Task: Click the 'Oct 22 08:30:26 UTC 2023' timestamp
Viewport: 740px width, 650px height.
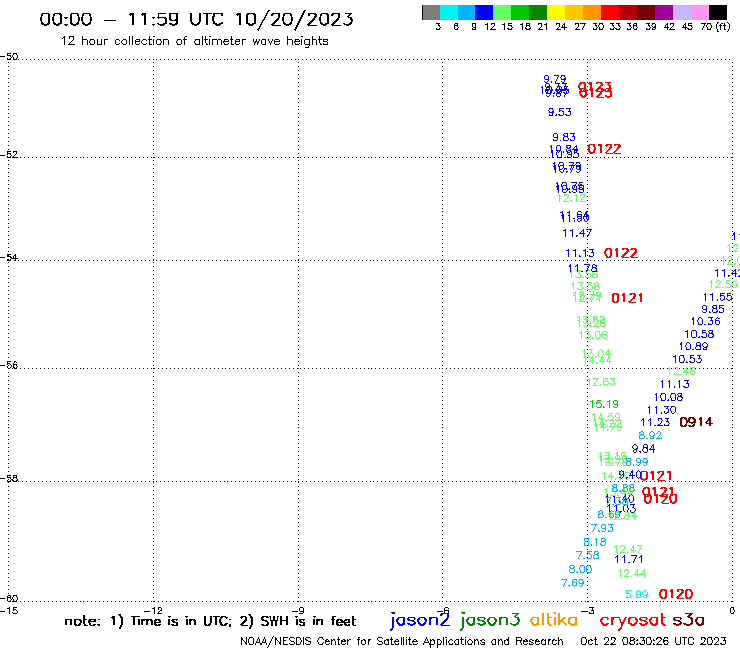Action: tap(653, 641)
